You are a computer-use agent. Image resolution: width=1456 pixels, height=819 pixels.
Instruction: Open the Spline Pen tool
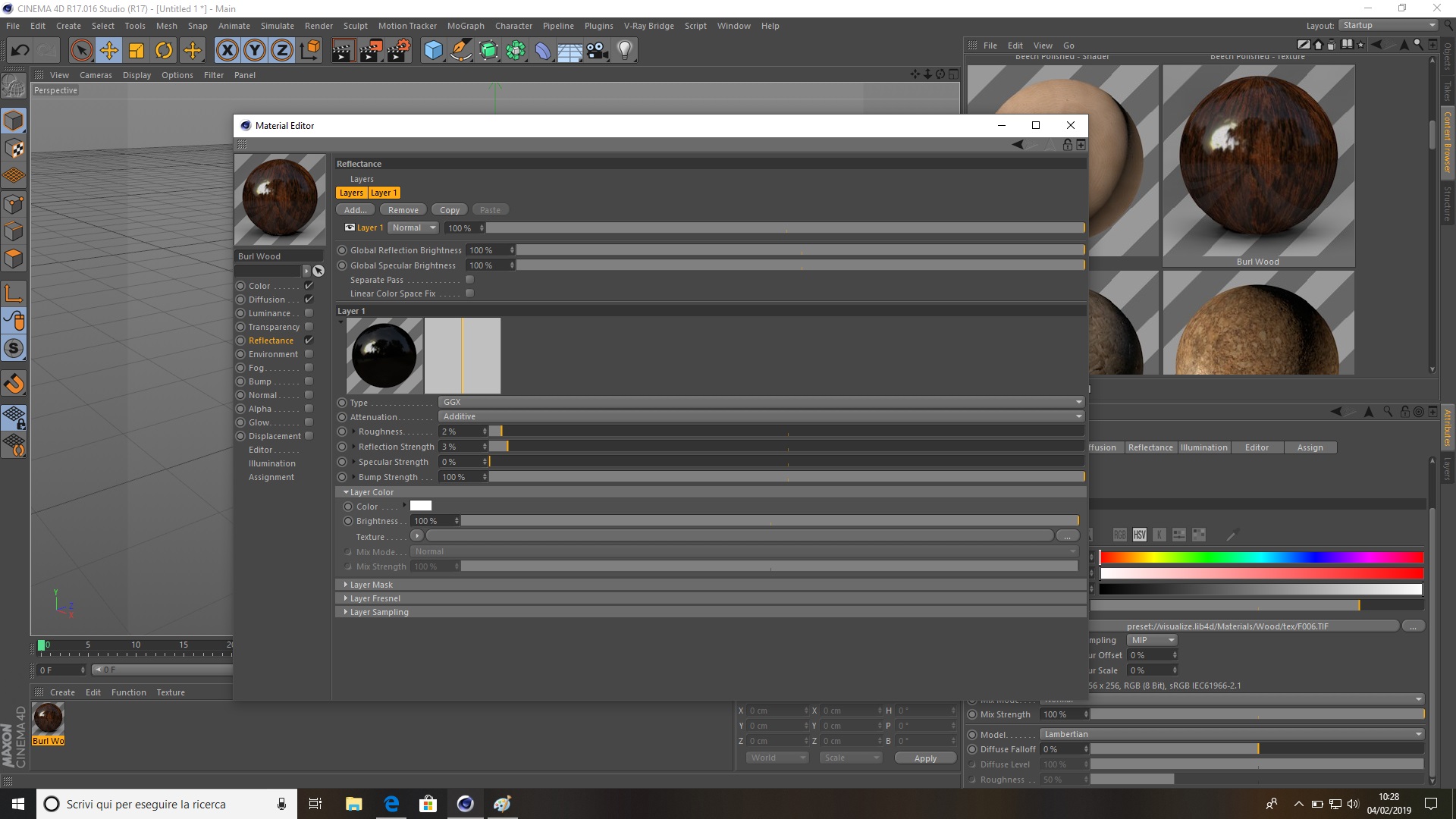pos(460,51)
